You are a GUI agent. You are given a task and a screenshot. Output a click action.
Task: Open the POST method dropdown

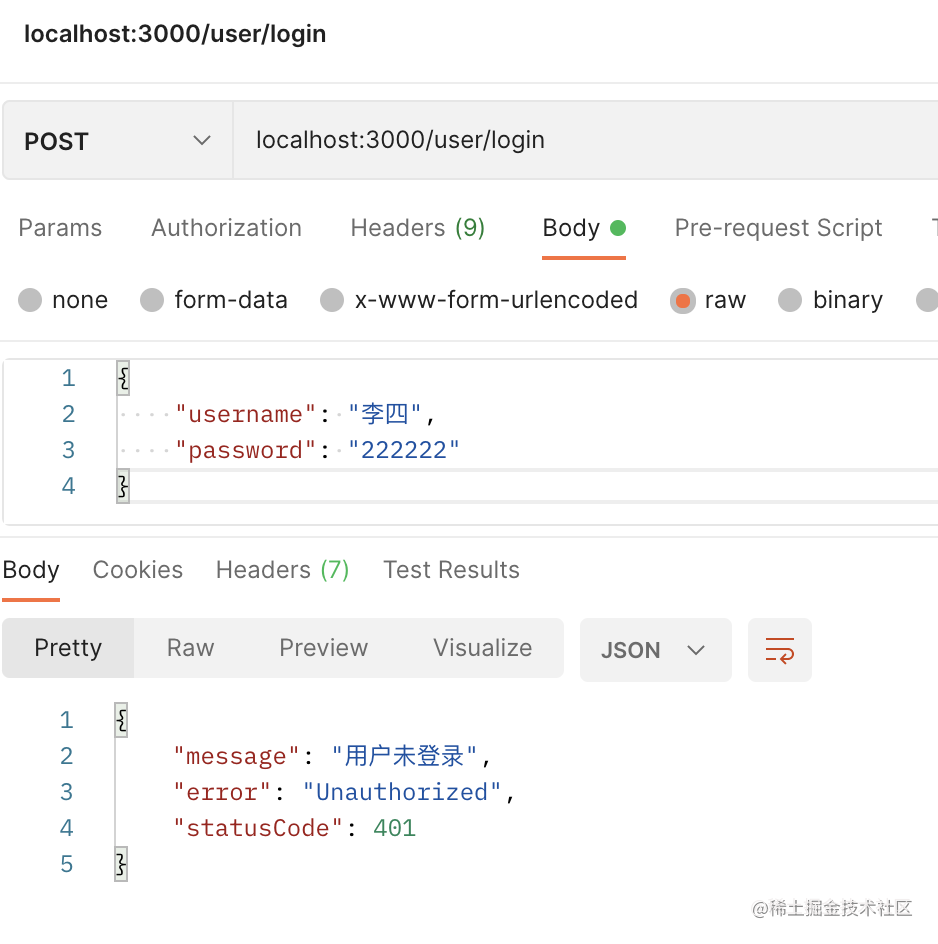[x=117, y=141]
